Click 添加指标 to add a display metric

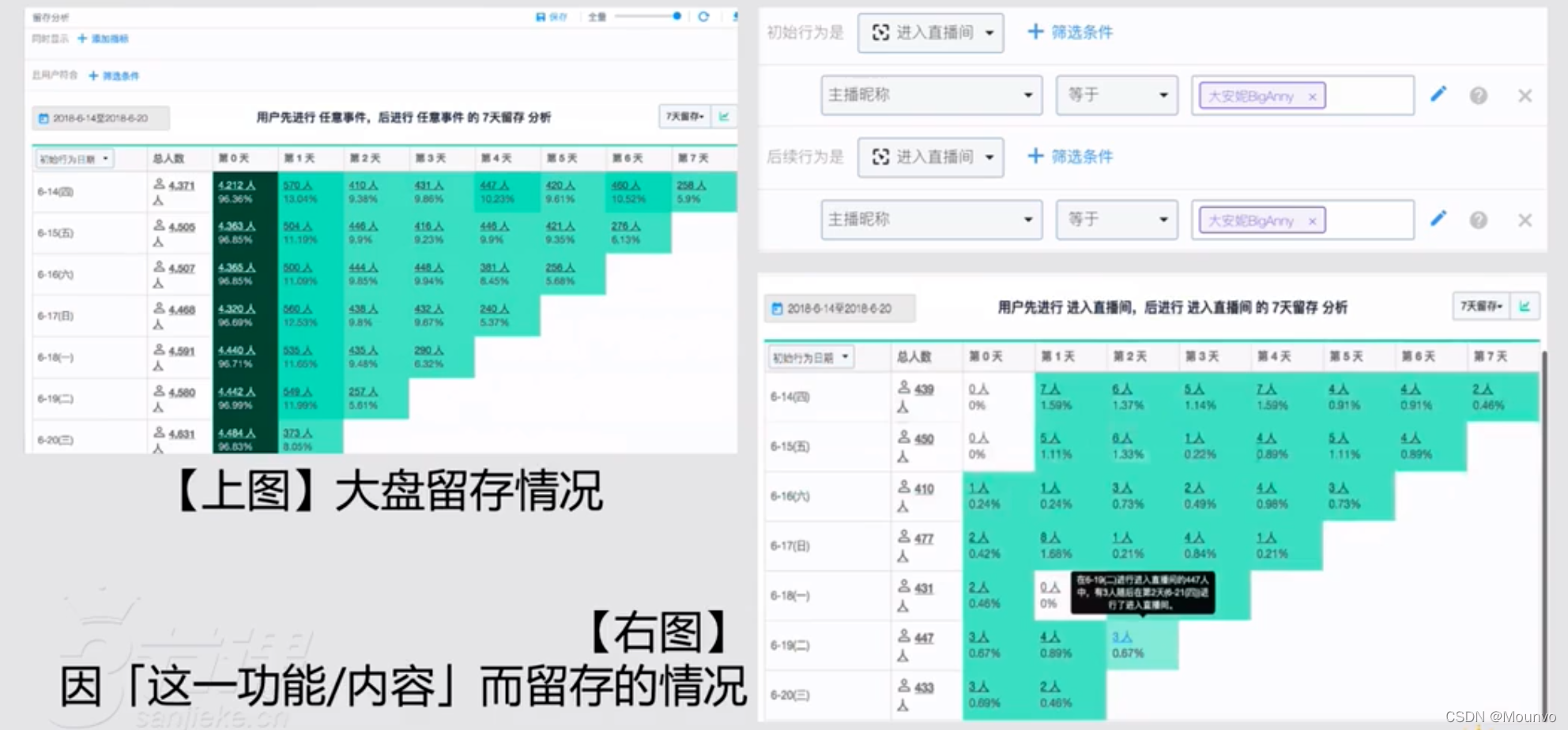click(108, 38)
